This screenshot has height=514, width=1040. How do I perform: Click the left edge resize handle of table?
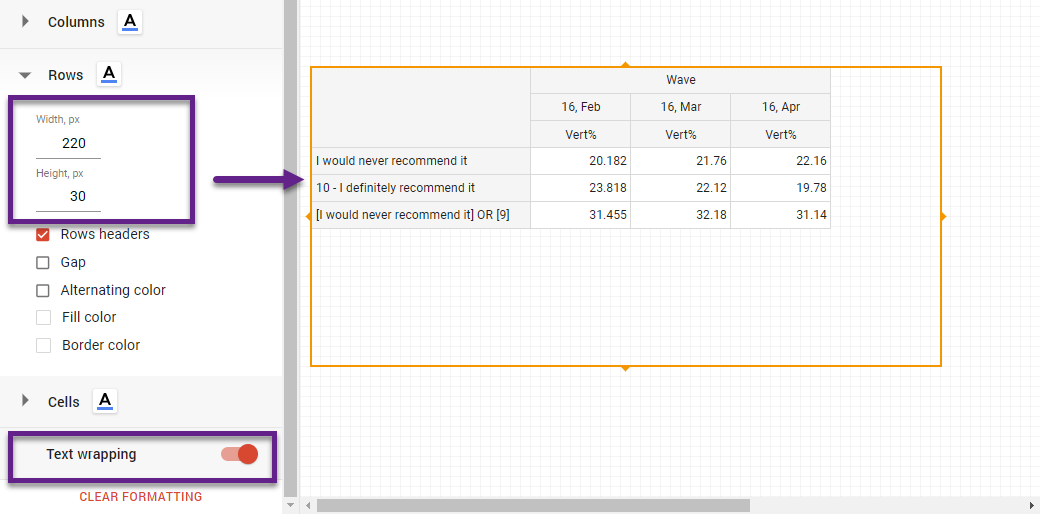(309, 216)
